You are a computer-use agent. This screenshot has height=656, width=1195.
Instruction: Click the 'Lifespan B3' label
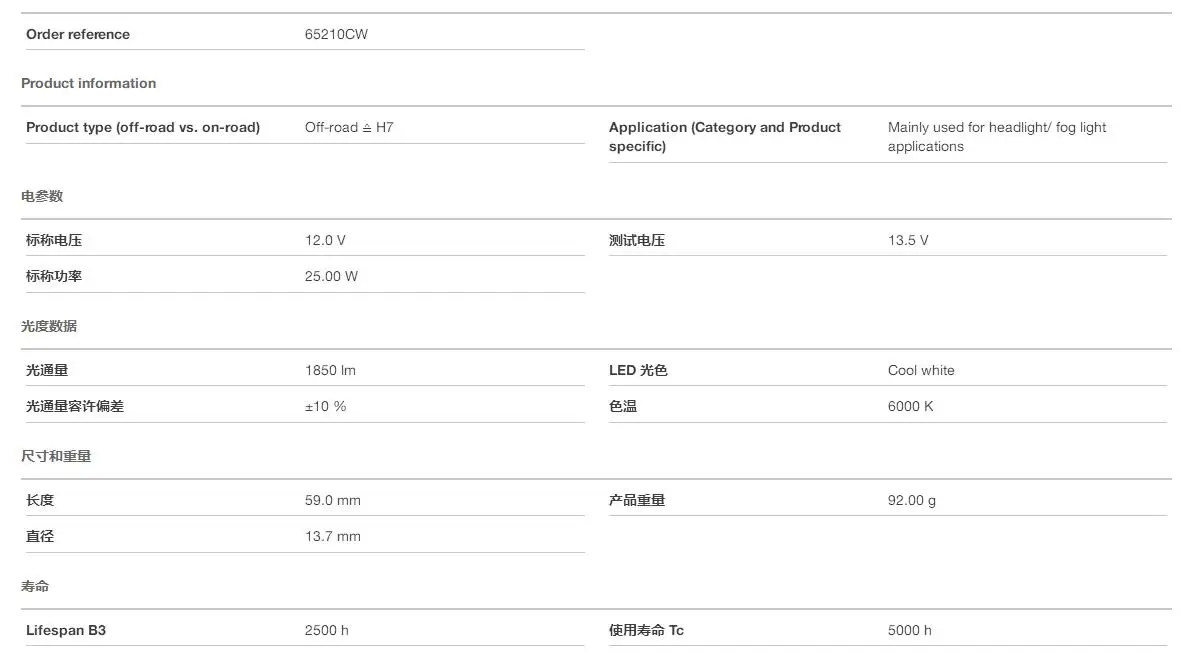click(66, 630)
